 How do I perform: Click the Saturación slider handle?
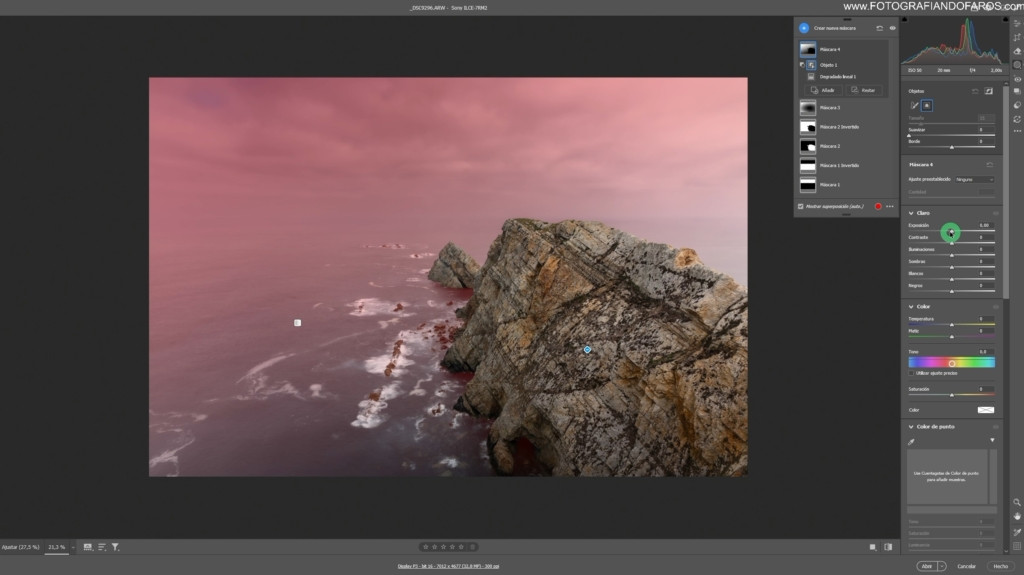click(x=952, y=395)
